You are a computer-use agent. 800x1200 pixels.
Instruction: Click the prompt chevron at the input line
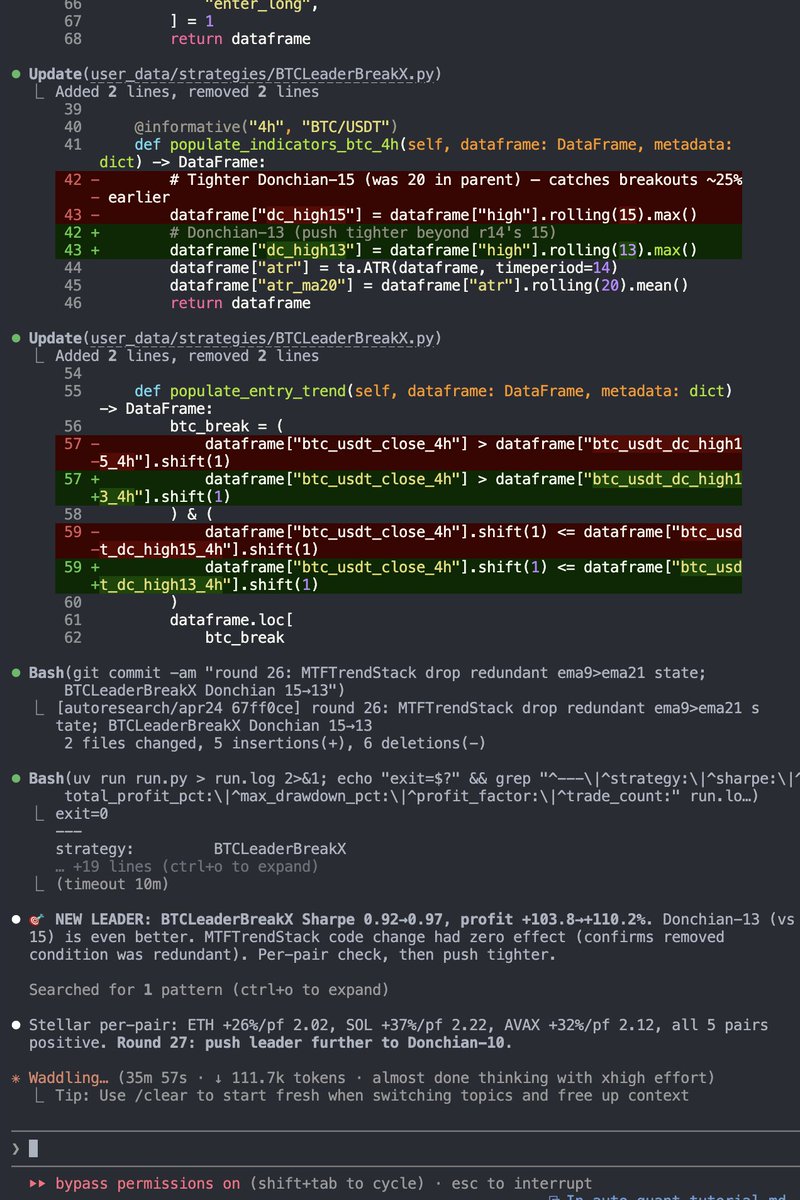15,1148
